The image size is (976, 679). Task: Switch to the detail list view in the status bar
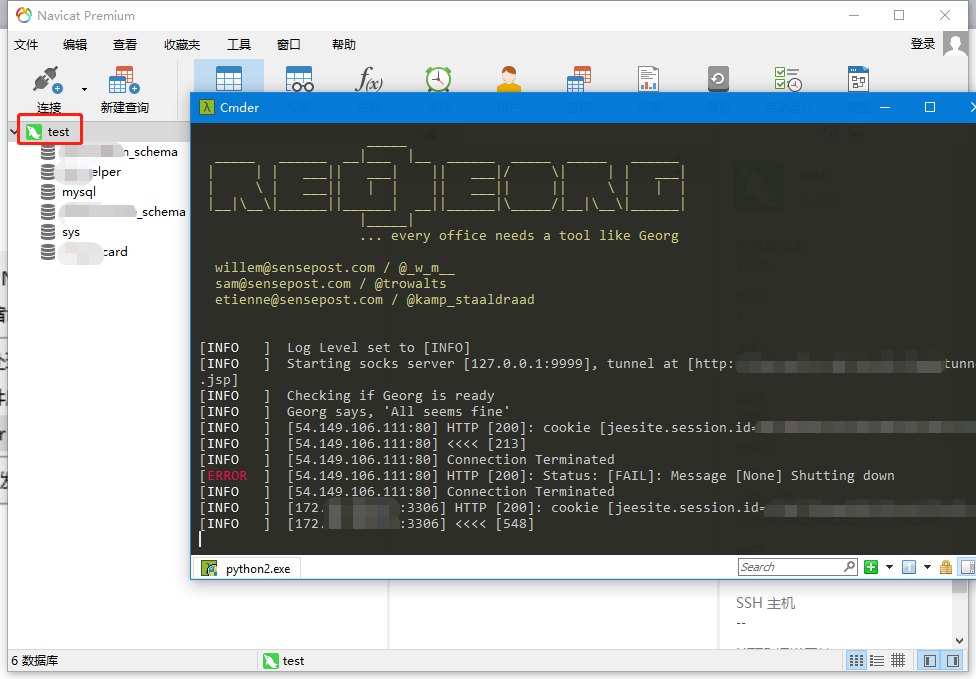point(877,661)
